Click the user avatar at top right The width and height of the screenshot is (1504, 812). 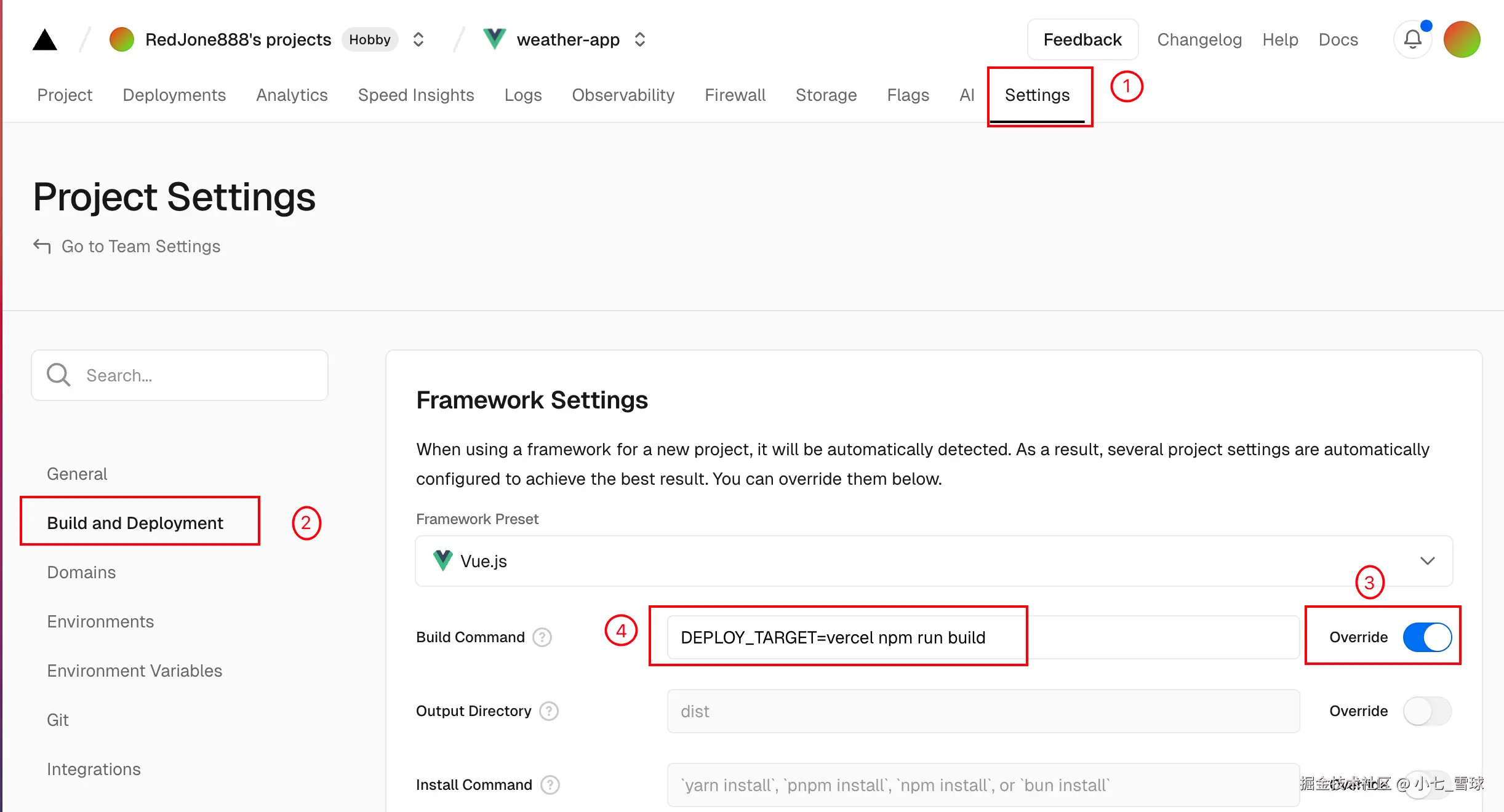1462,40
